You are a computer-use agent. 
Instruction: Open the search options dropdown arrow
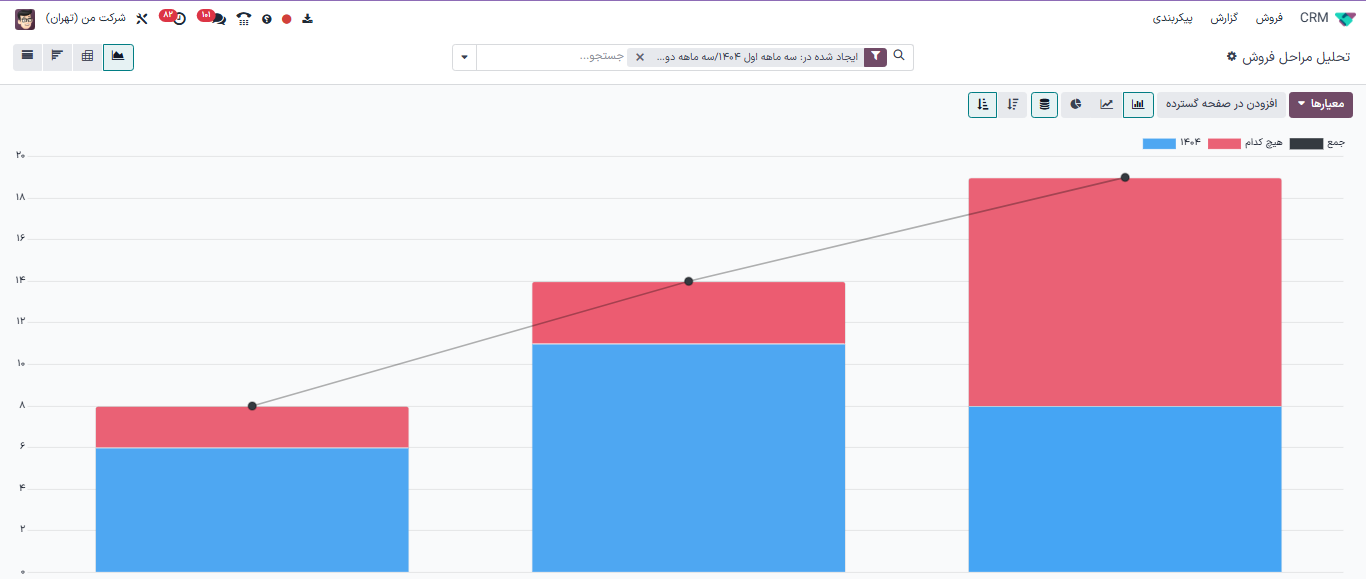pos(464,57)
